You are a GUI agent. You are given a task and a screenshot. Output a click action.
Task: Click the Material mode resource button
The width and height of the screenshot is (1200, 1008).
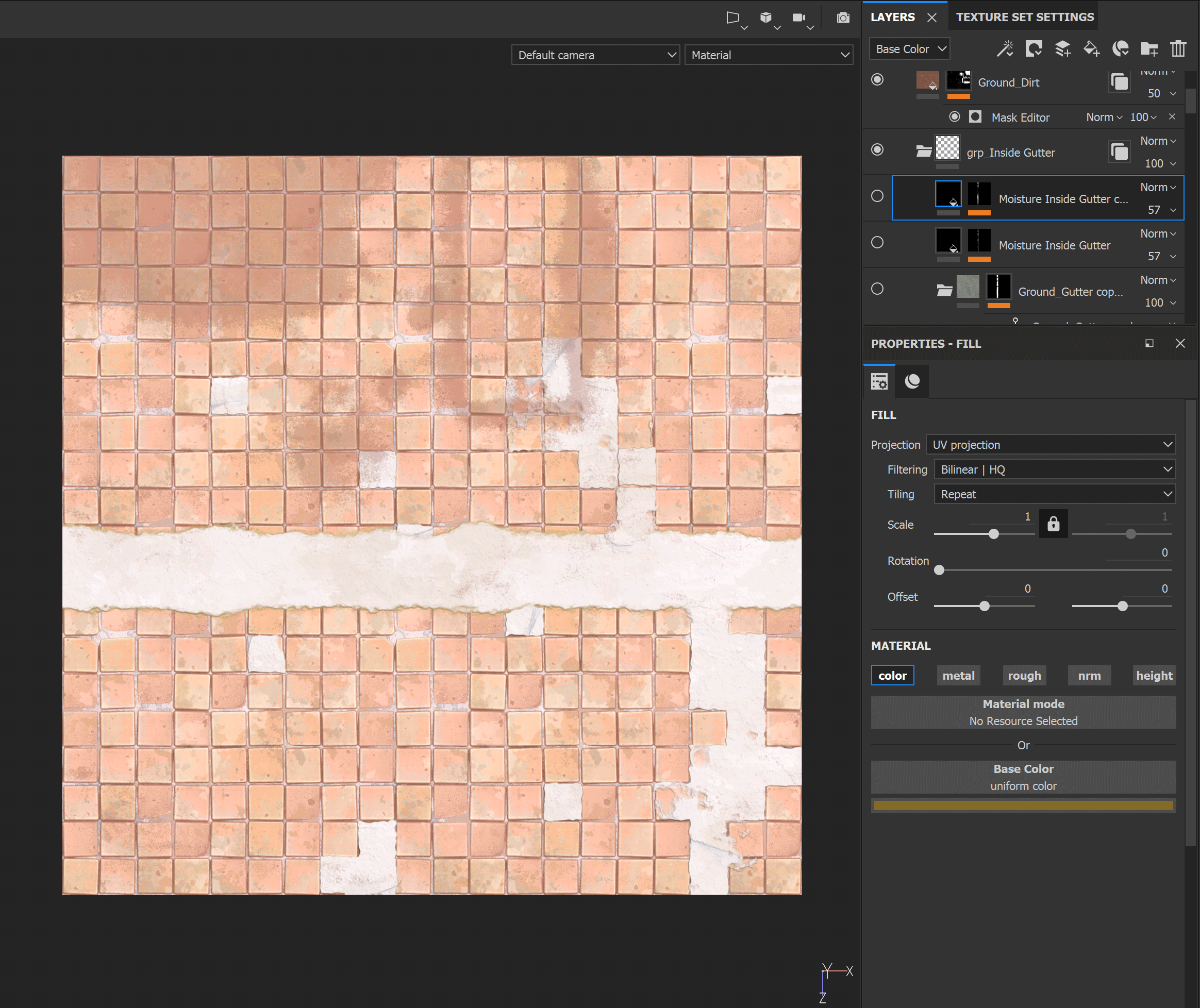[x=1023, y=712]
